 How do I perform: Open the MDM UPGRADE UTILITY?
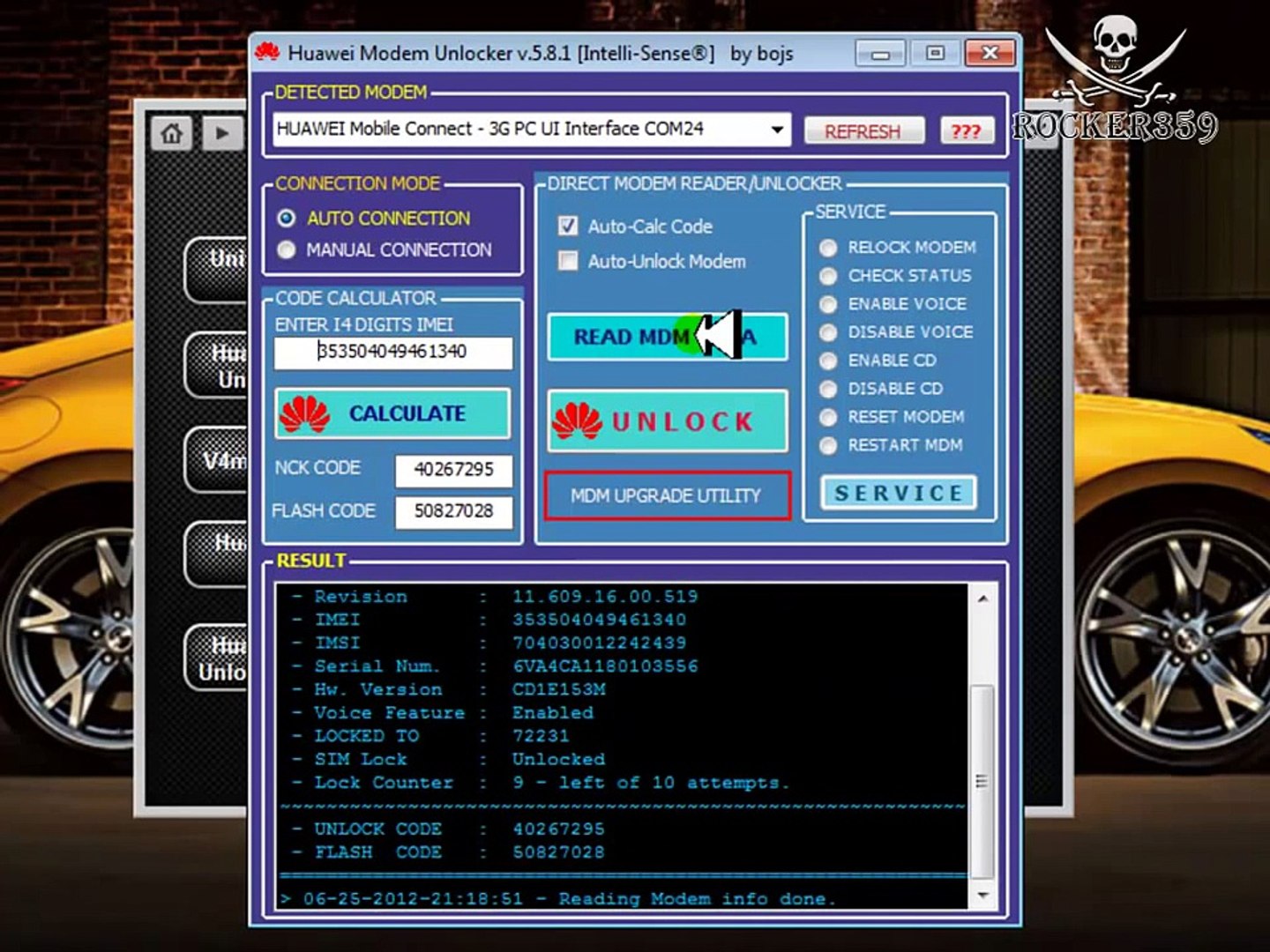point(667,496)
